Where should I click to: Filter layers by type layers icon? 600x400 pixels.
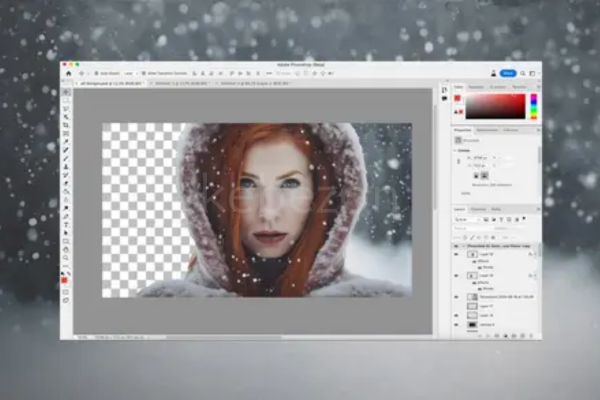pos(501,219)
